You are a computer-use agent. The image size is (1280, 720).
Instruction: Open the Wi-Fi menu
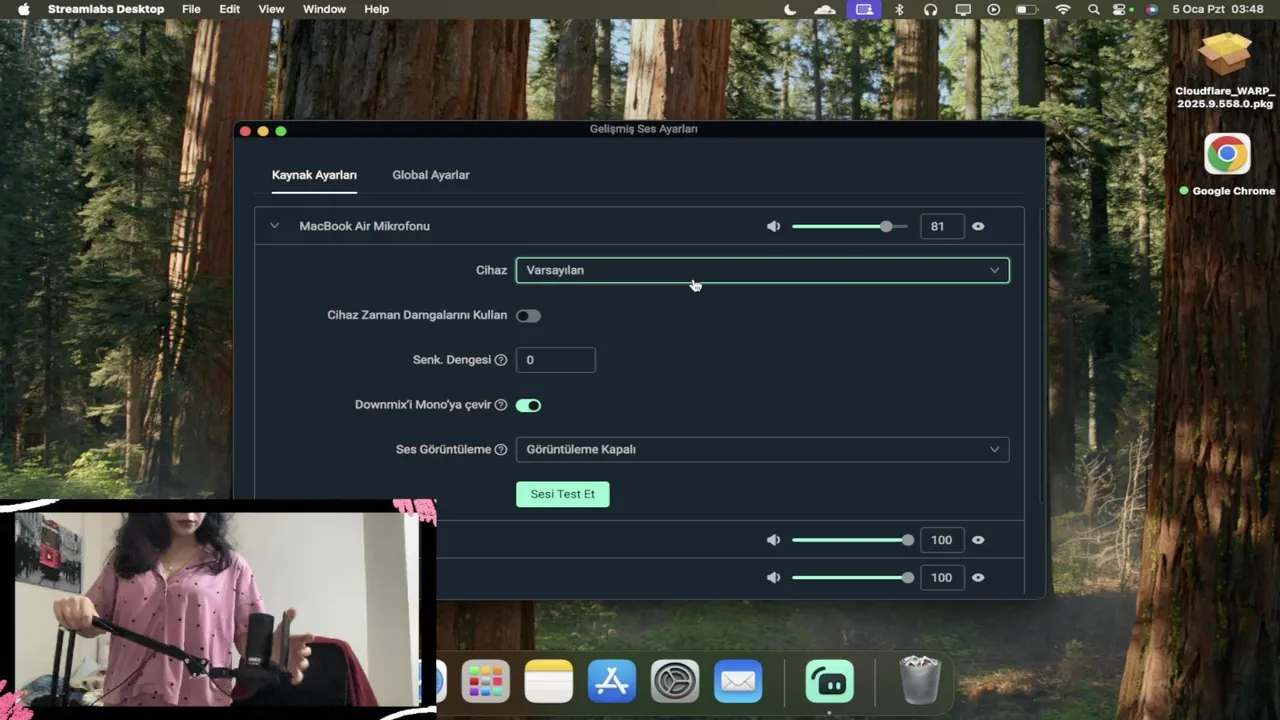click(x=1063, y=9)
